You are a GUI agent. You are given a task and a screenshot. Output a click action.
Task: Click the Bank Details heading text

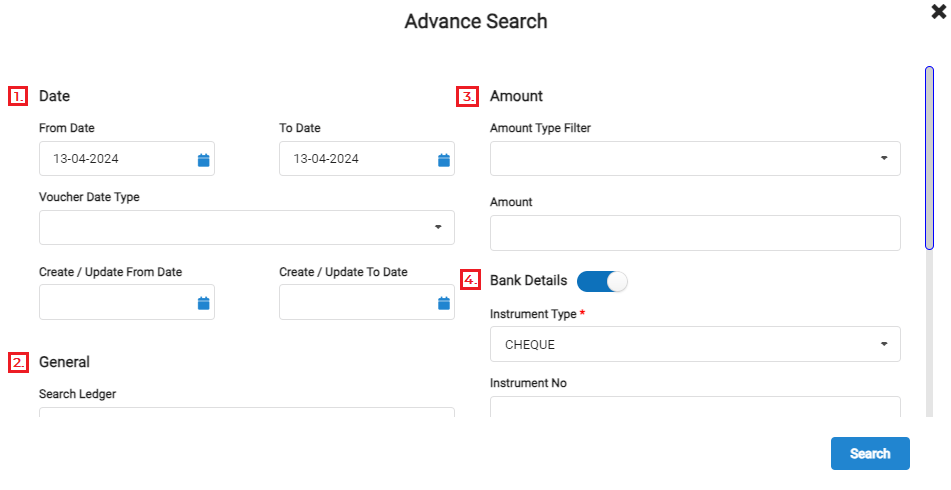tap(528, 280)
